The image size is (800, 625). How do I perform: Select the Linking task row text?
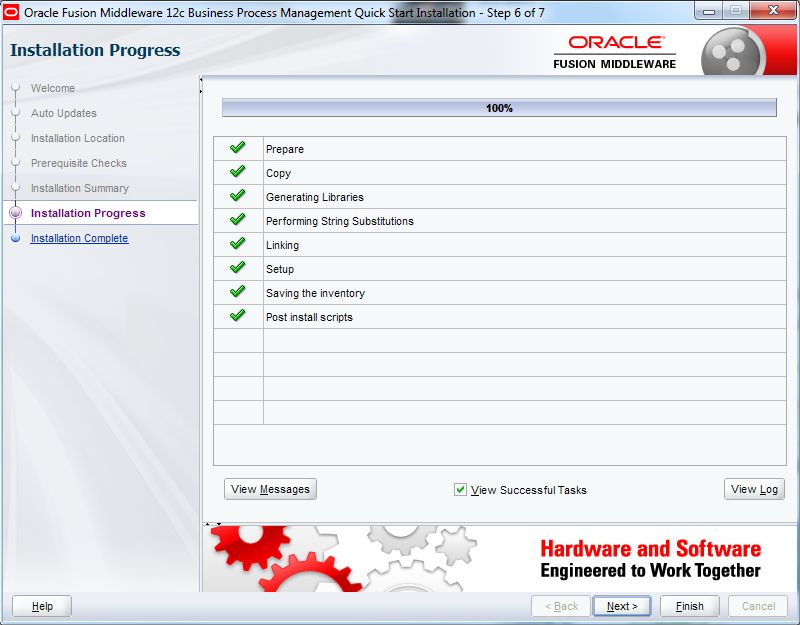282,245
